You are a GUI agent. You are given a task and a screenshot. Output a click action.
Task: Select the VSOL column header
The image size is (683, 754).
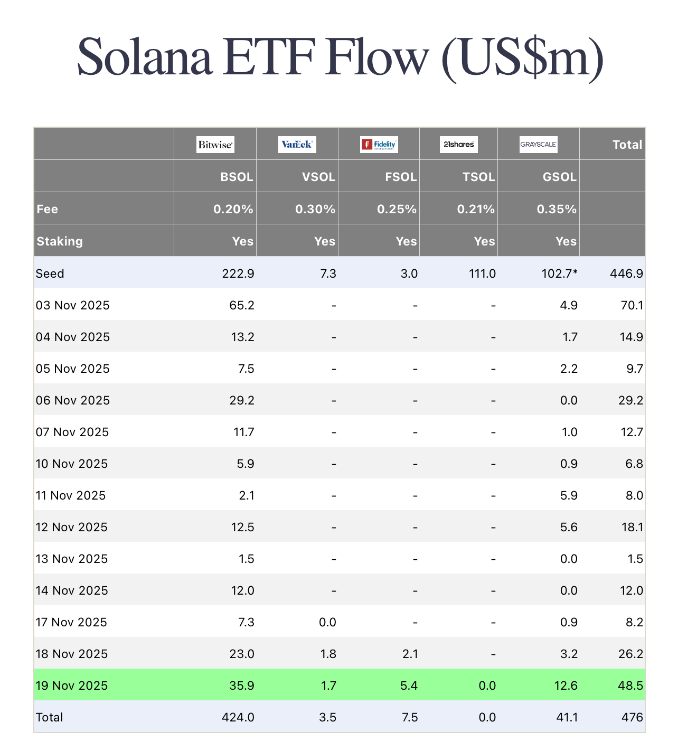317,177
